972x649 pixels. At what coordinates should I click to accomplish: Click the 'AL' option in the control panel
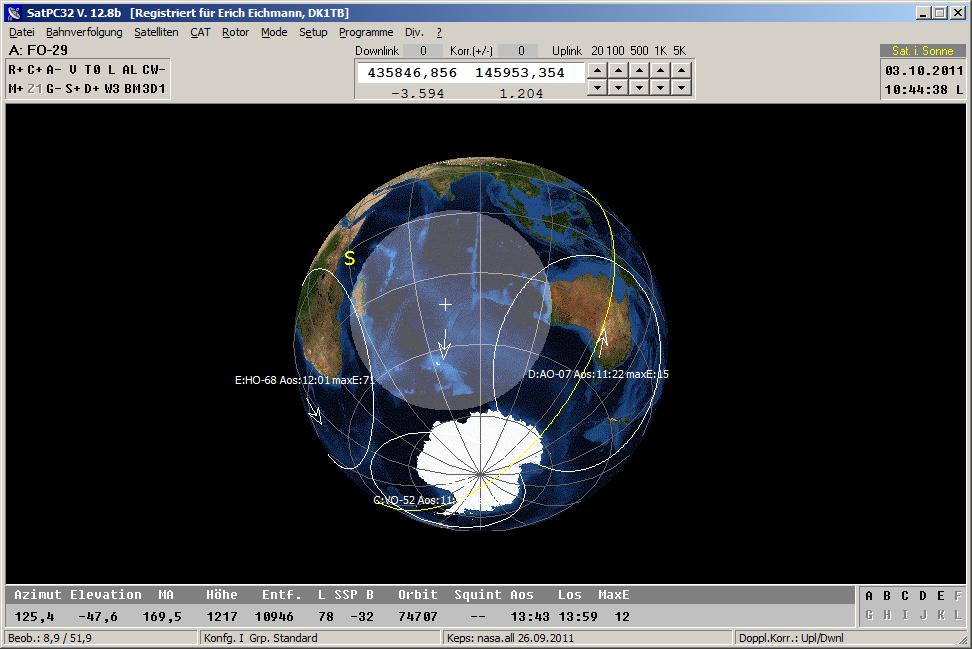129,70
